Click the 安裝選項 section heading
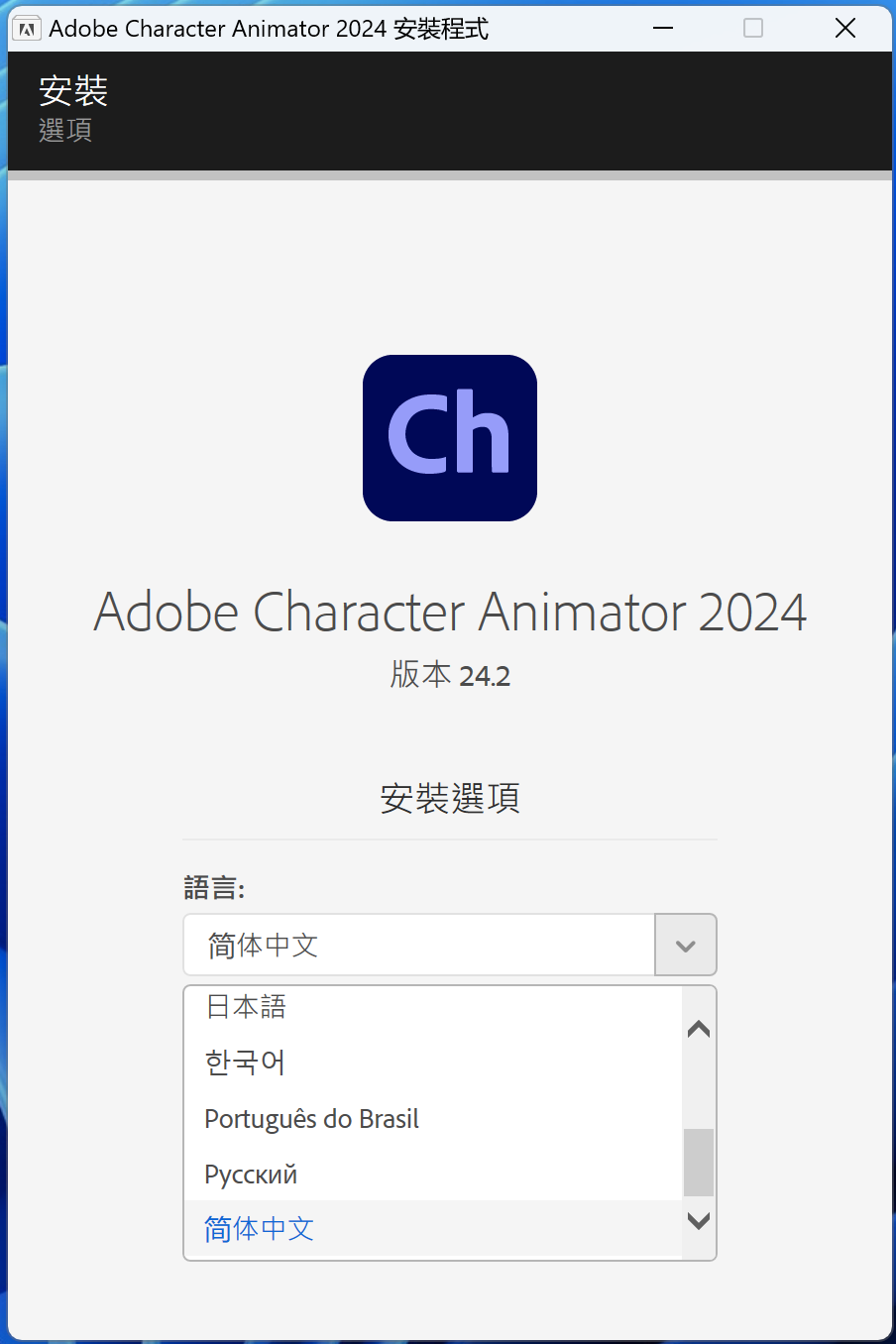The height and width of the screenshot is (1344, 896). 450,798
